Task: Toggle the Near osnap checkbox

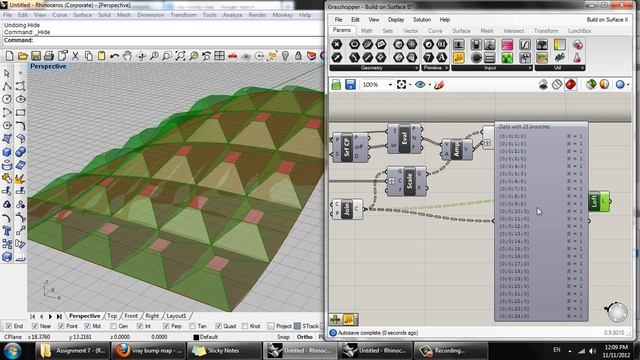Action: [35, 326]
